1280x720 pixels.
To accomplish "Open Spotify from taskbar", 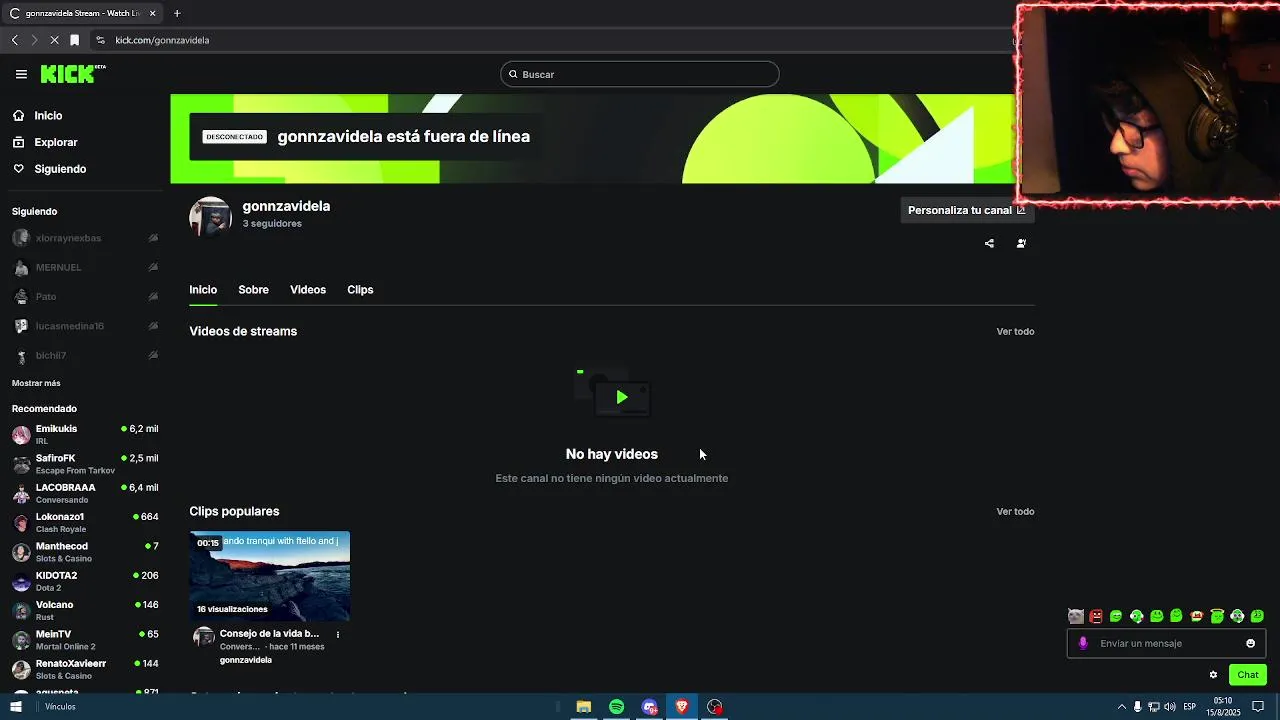I will (617, 707).
